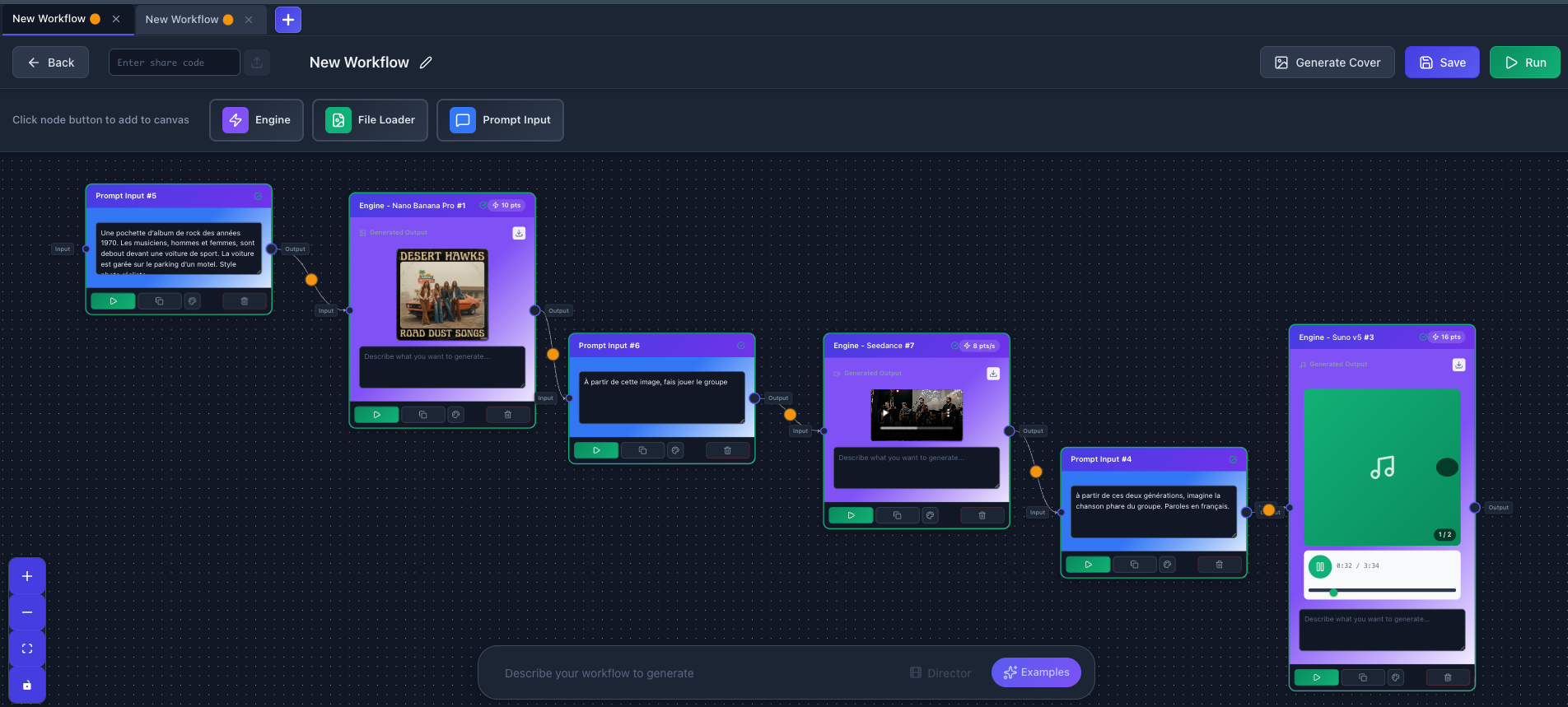The width and height of the screenshot is (1568, 707).
Task: Click the fit view canvas icon
Action: [x=27, y=649]
